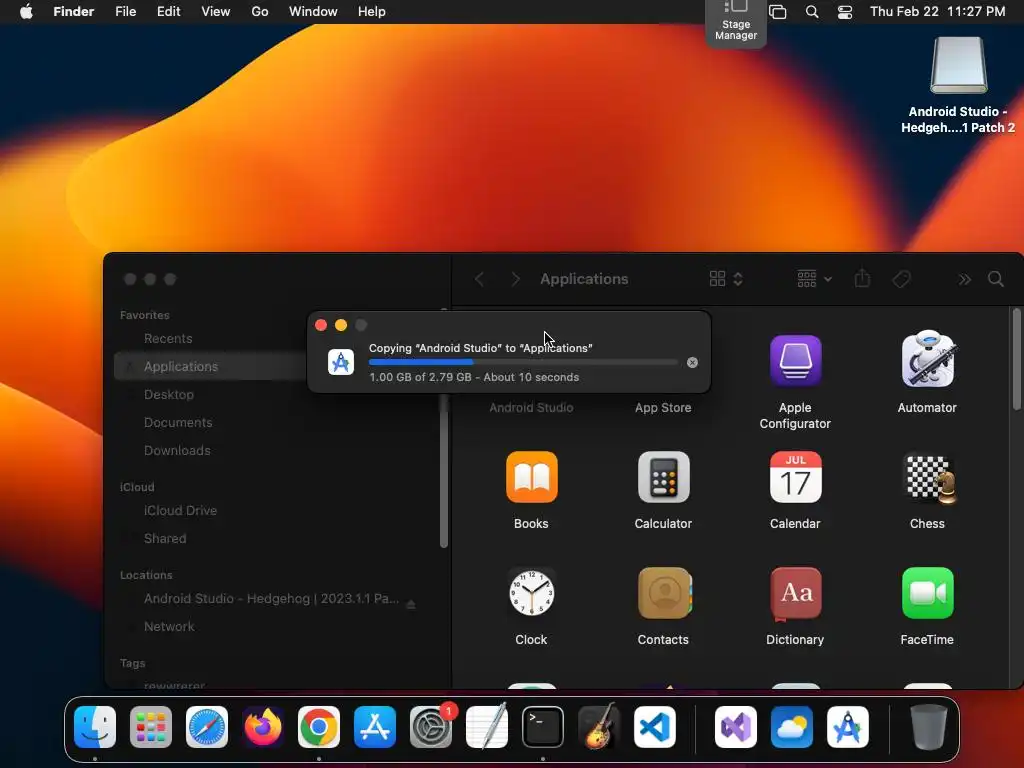1024x768 pixels.
Task: Select Documents in Finder sidebar
Action: coord(178,423)
